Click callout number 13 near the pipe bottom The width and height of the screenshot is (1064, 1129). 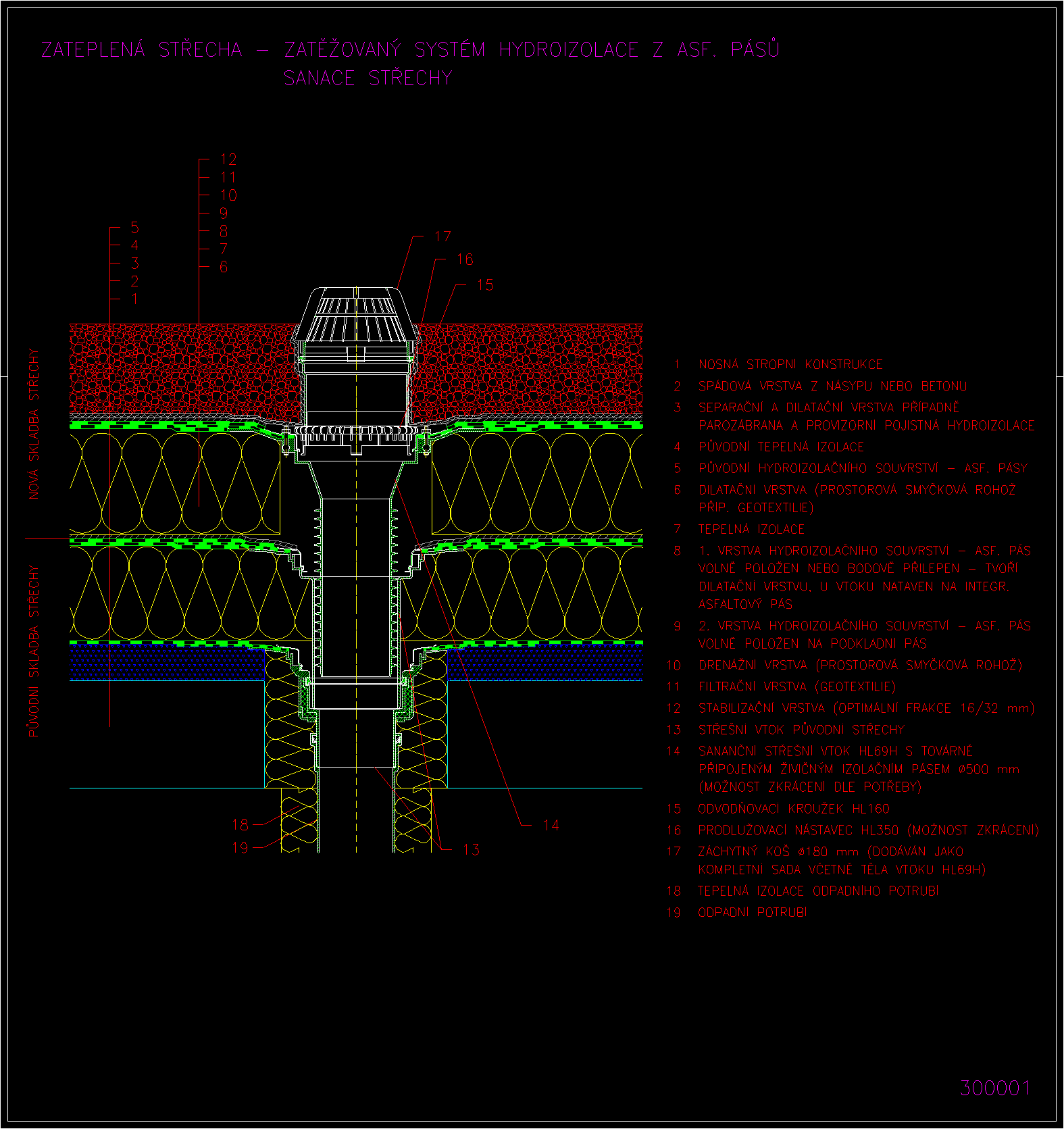(471, 849)
